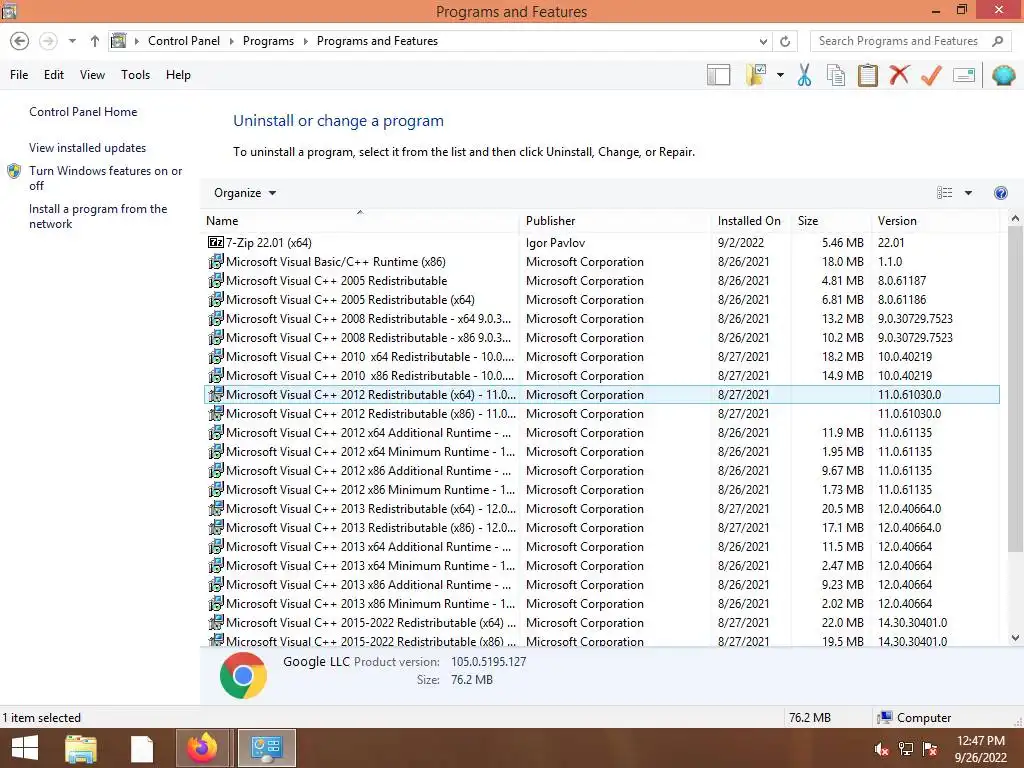Click the Cut scissors toolbar icon
1024x768 pixels.
click(x=805, y=75)
